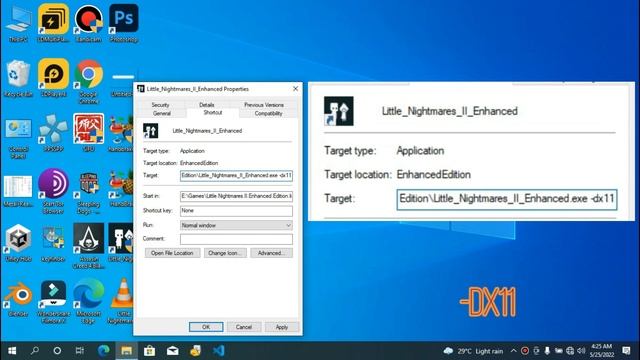Open Task View from taskbar

(80, 351)
